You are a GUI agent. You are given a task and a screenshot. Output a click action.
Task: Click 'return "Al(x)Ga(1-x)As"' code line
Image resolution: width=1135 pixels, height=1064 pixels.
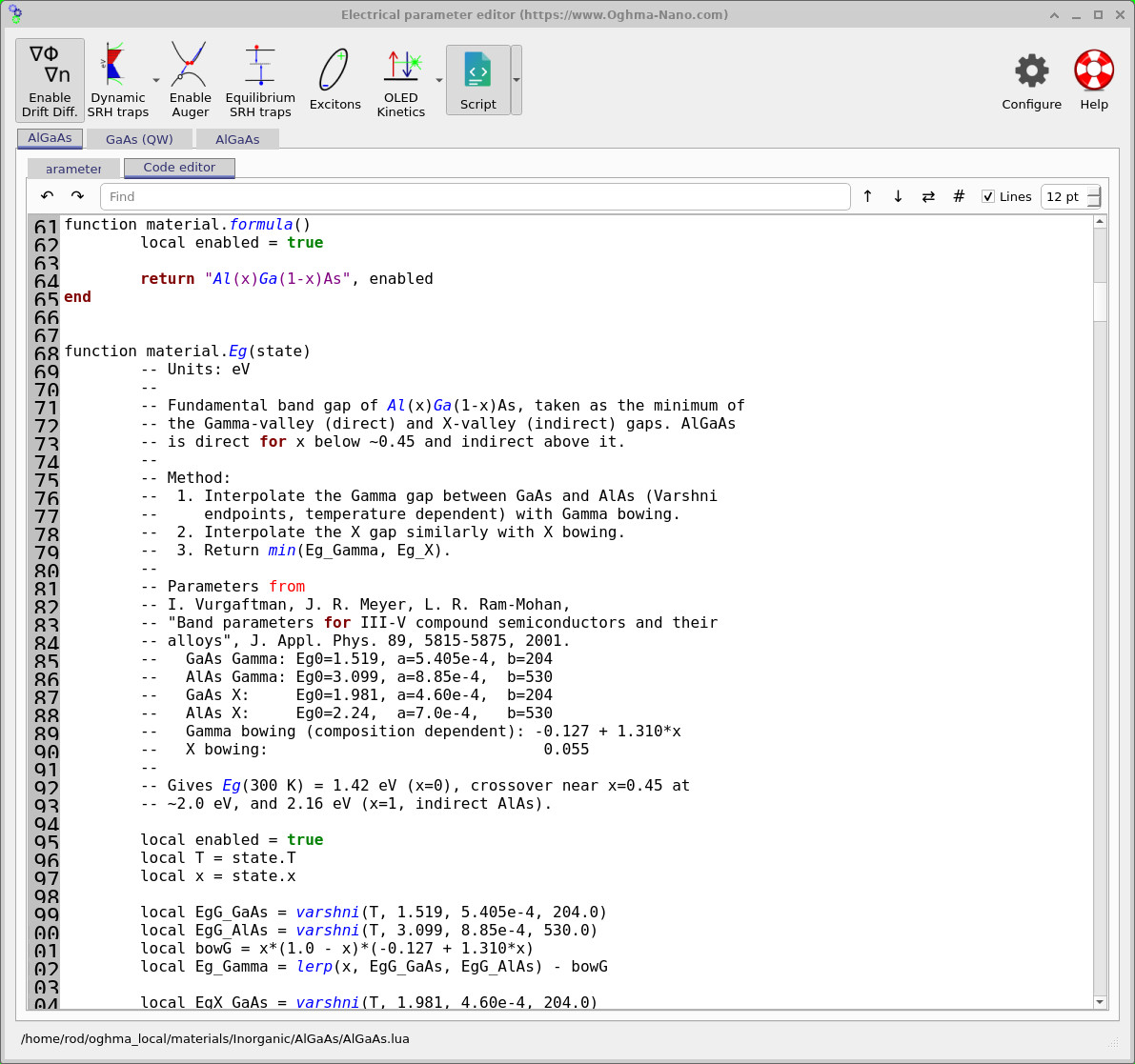pos(287,278)
